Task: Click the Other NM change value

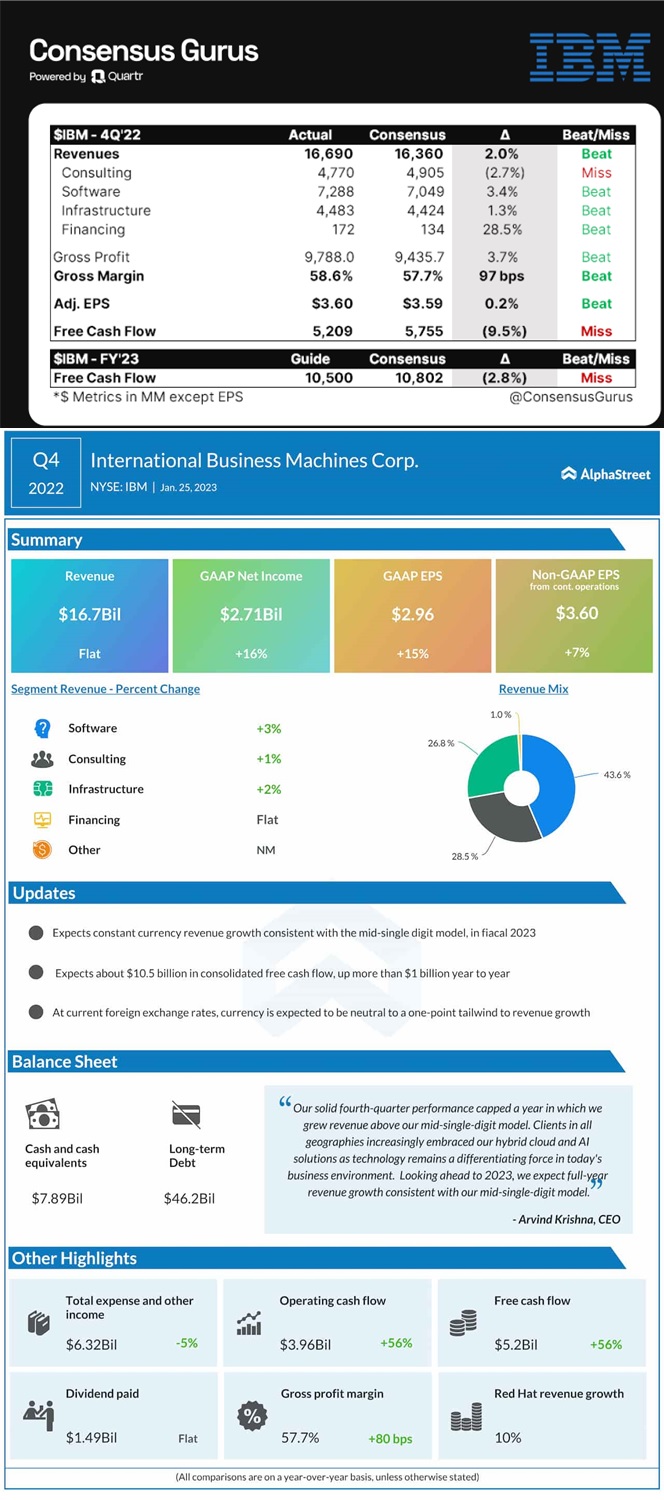Action: click(266, 850)
